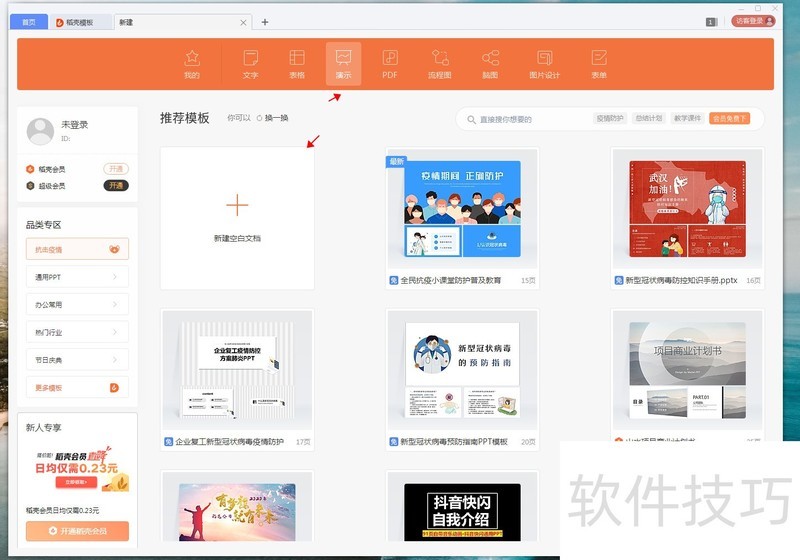Click the plus to add new tab
This screenshot has height=560, width=800.
(x=265, y=22)
